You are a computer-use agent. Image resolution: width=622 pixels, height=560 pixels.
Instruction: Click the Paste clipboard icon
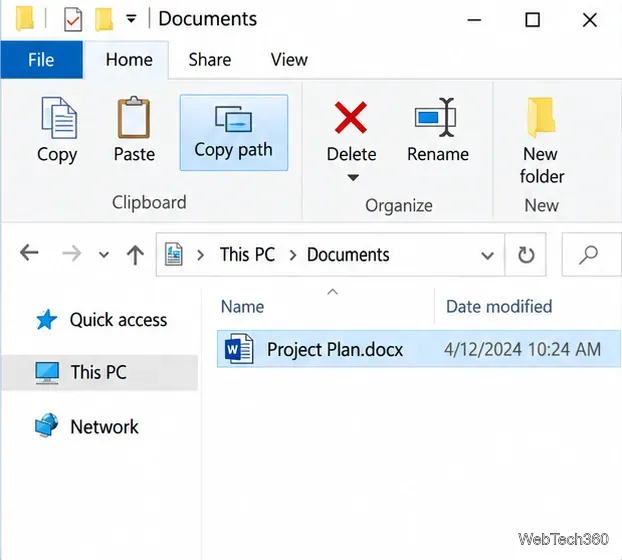[134, 117]
